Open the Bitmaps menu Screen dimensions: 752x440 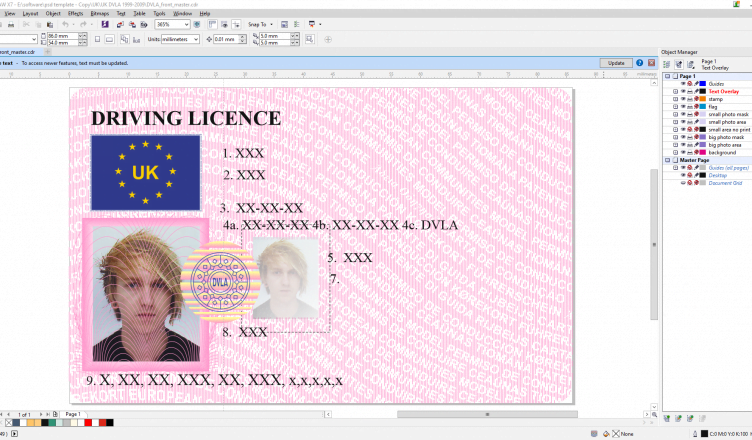click(98, 14)
